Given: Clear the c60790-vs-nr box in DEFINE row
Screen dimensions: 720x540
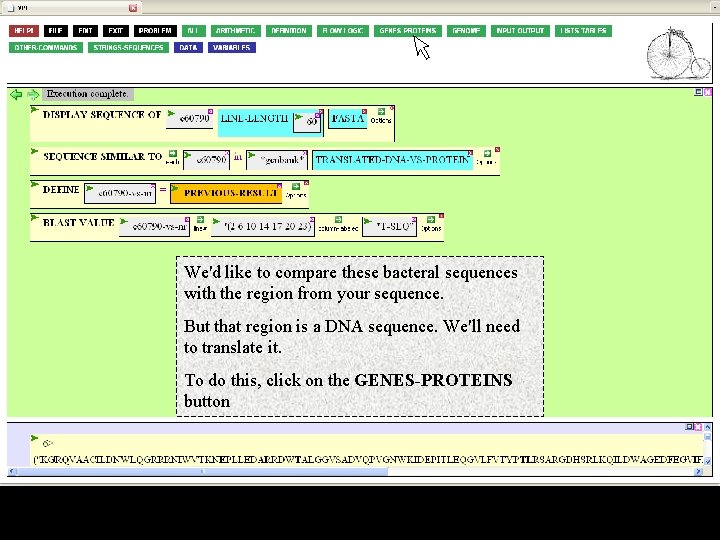Looking at the screenshot, I should [153, 186].
